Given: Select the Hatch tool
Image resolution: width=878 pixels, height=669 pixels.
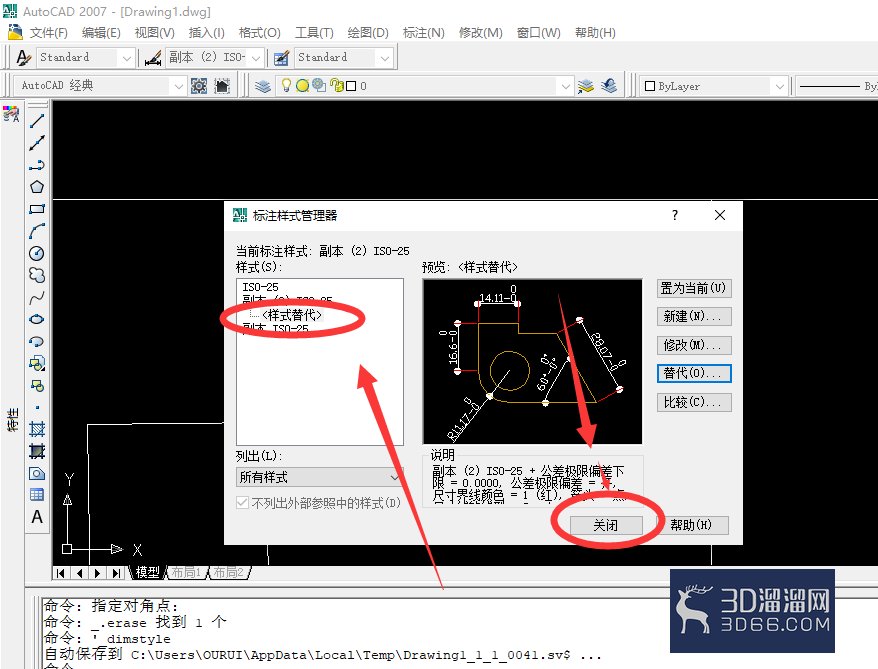Looking at the screenshot, I should (37, 429).
